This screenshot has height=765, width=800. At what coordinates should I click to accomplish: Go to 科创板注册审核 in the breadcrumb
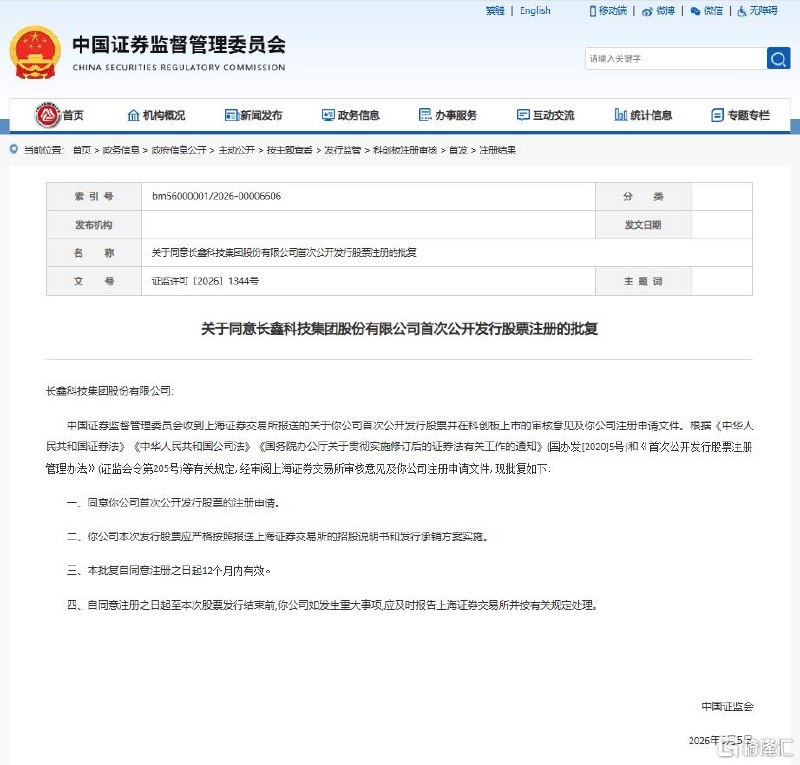pos(405,150)
